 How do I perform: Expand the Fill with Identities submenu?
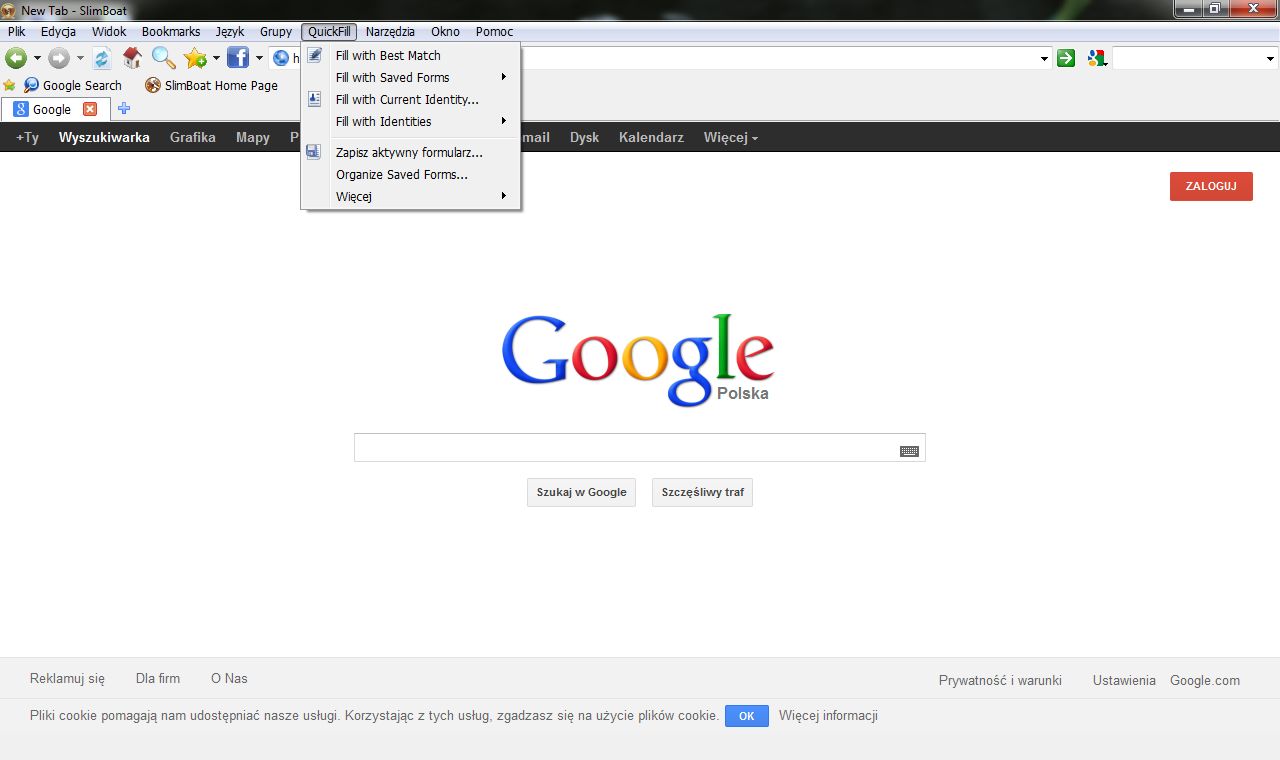click(504, 121)
